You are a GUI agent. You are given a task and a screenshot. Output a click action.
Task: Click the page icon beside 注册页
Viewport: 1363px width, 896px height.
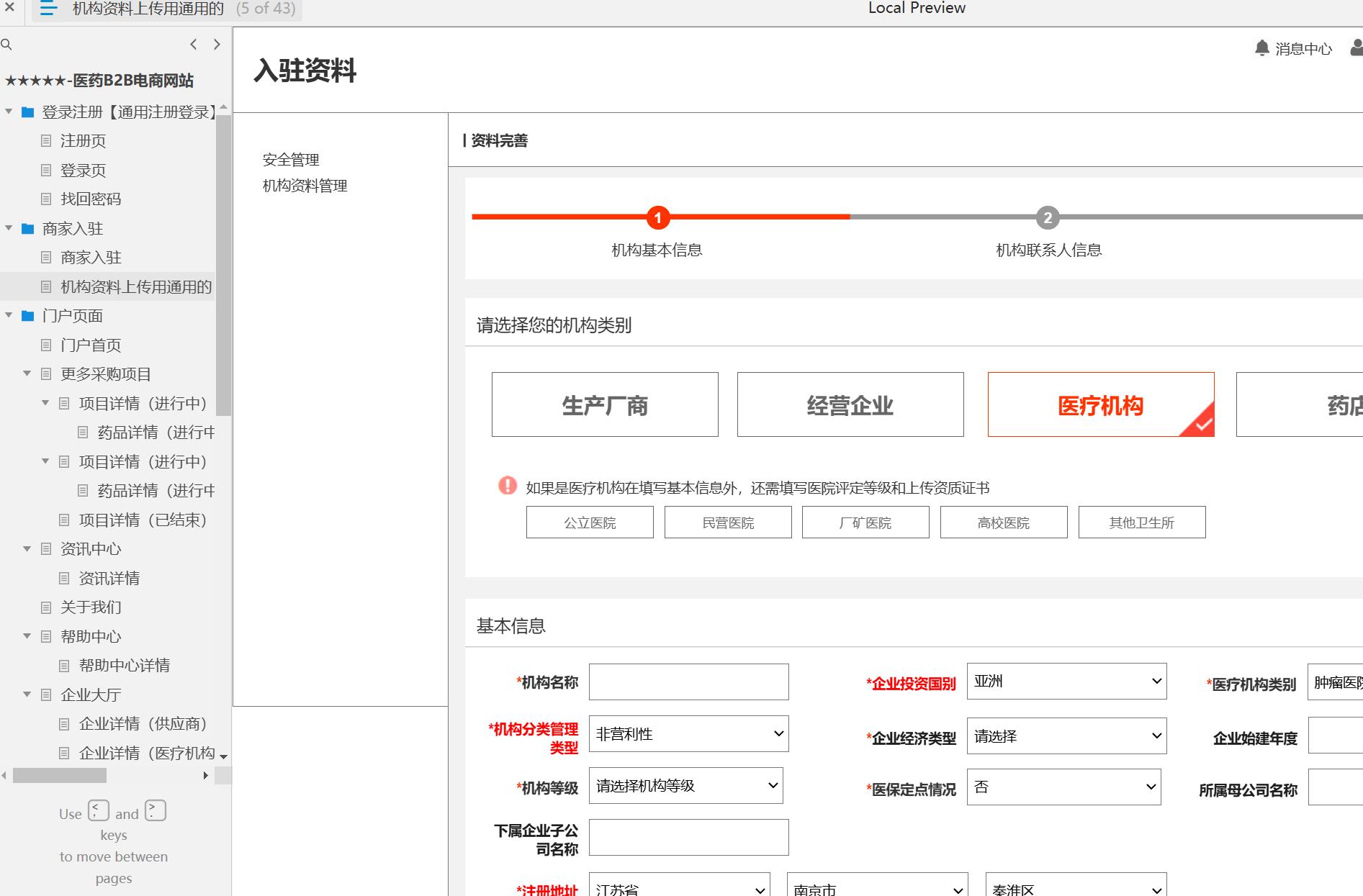coord(46,140)
